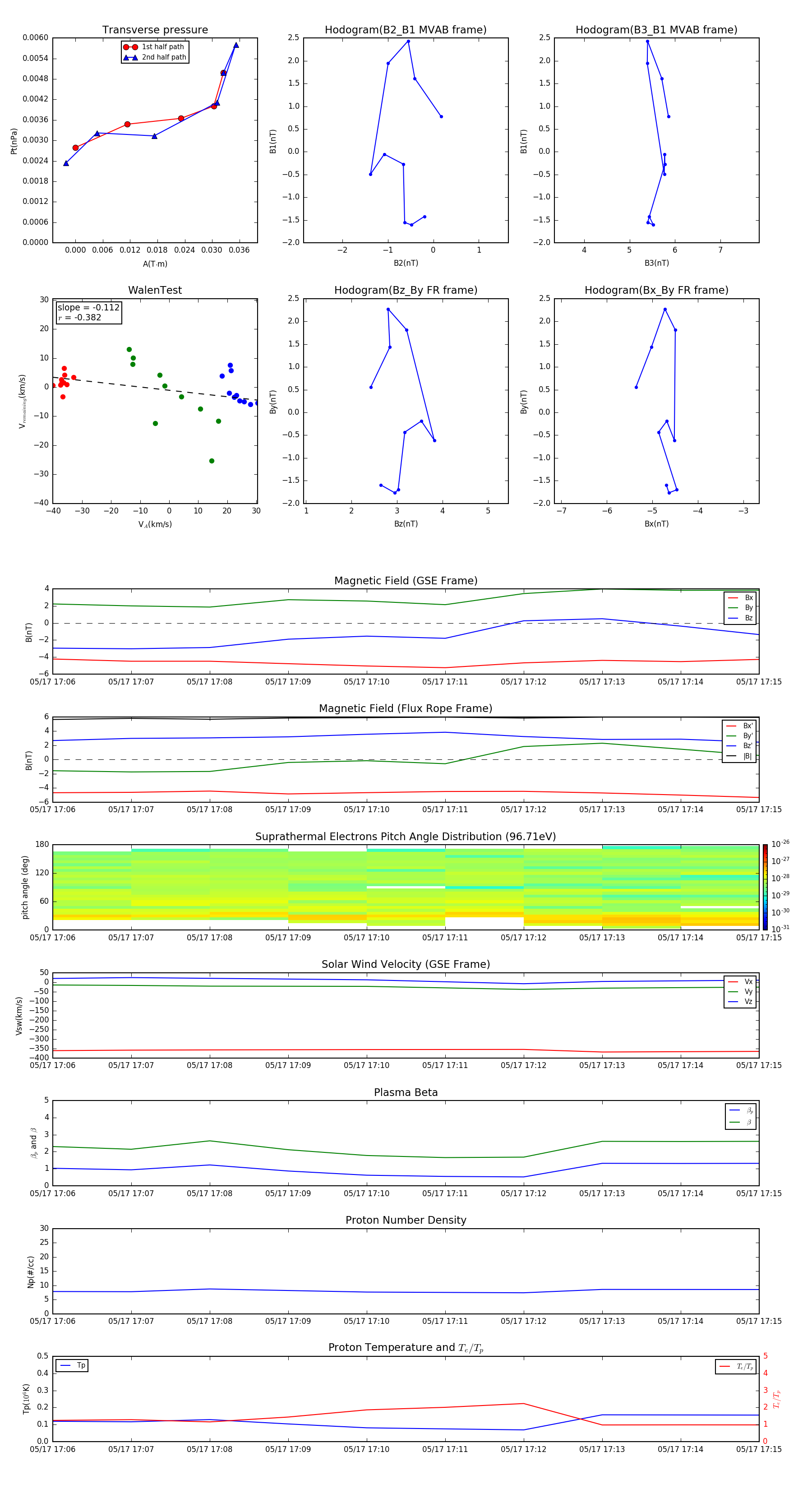This screenshot has width=812, height=1489.
Task: Click the red 'Te/Tp' right-axis label
Action: coord(777,1399)
